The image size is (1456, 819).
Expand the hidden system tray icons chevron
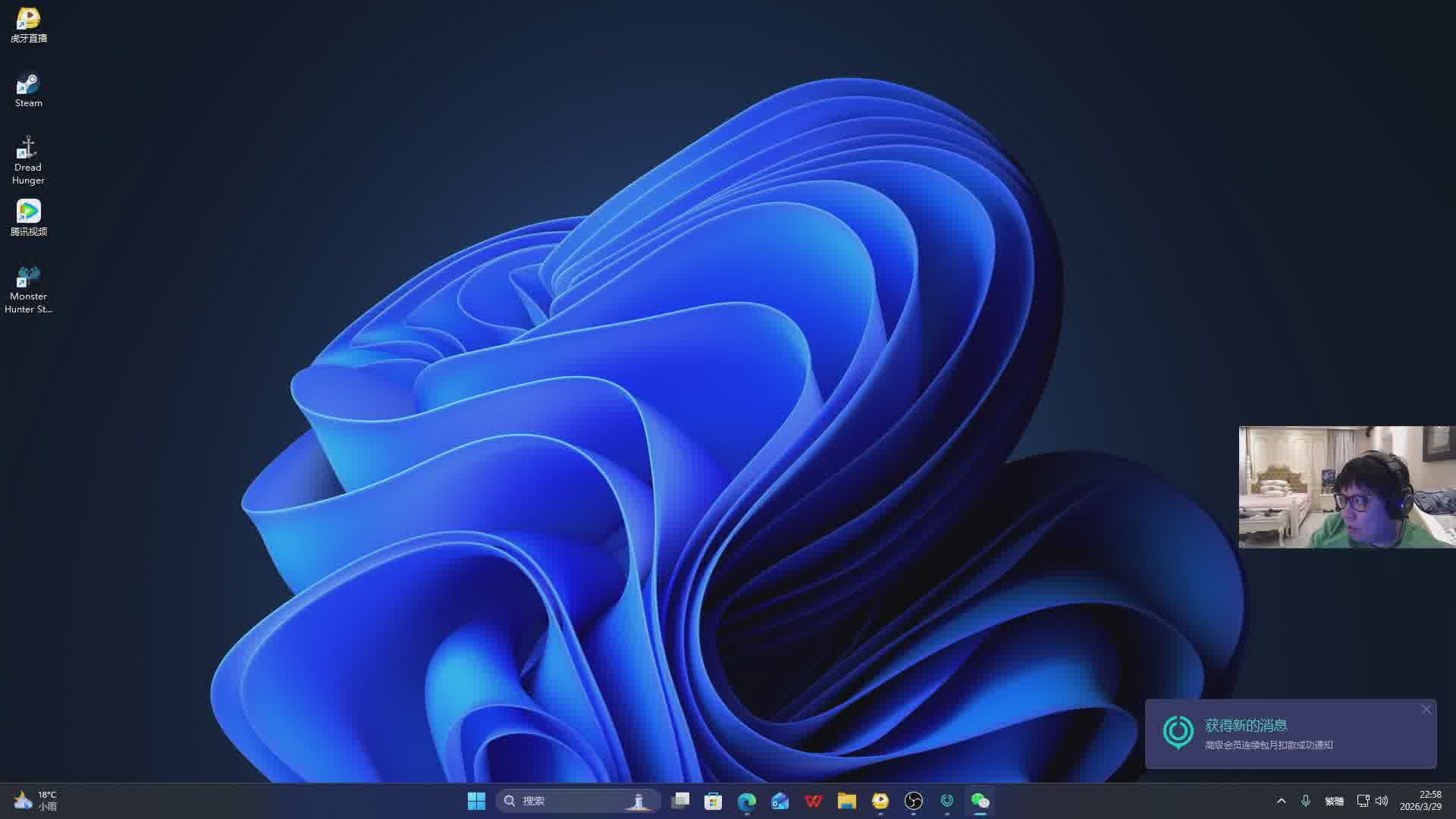(x=1282, y=801)
